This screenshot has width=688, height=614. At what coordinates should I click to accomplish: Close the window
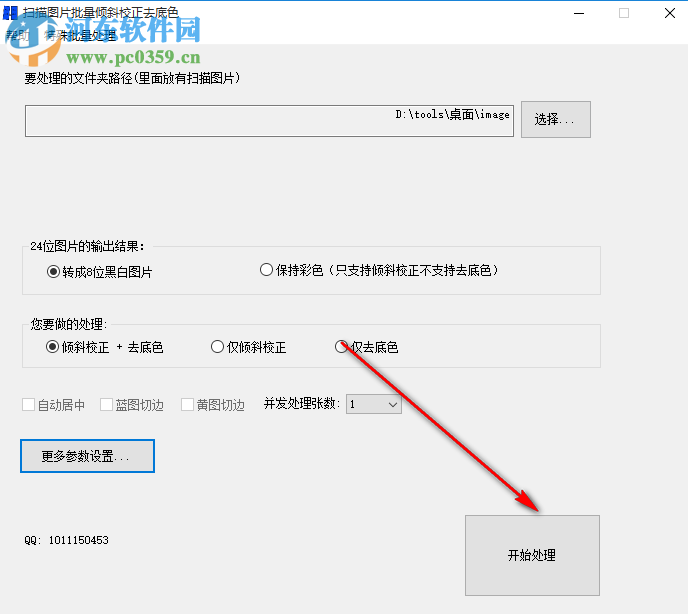pyautogui.click(x=670, y=13)
